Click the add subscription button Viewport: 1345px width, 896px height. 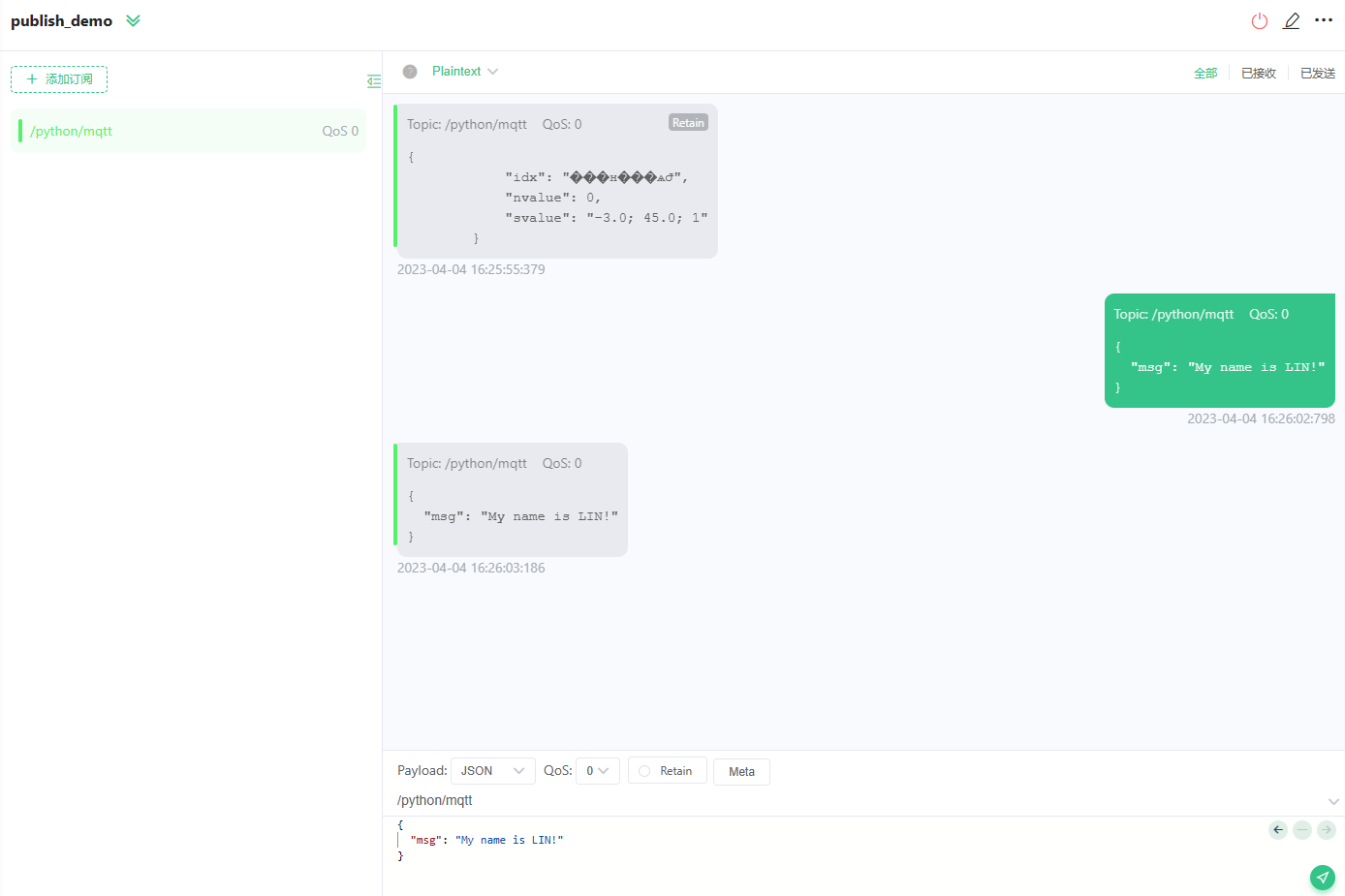coord(59,79)
